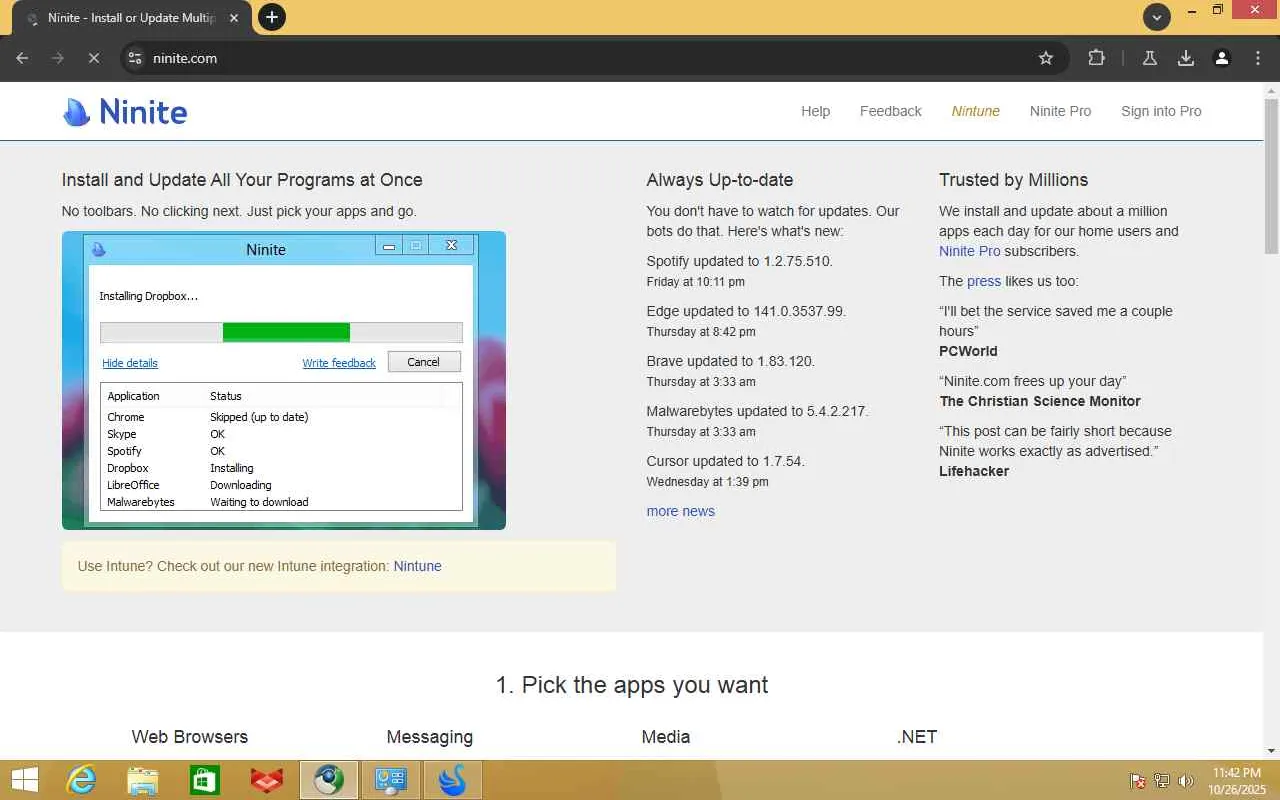1280x800 pixels.
Task: Open the Windows Store taskbar icon
Action: pyautogui.click(x=205, y=780)
